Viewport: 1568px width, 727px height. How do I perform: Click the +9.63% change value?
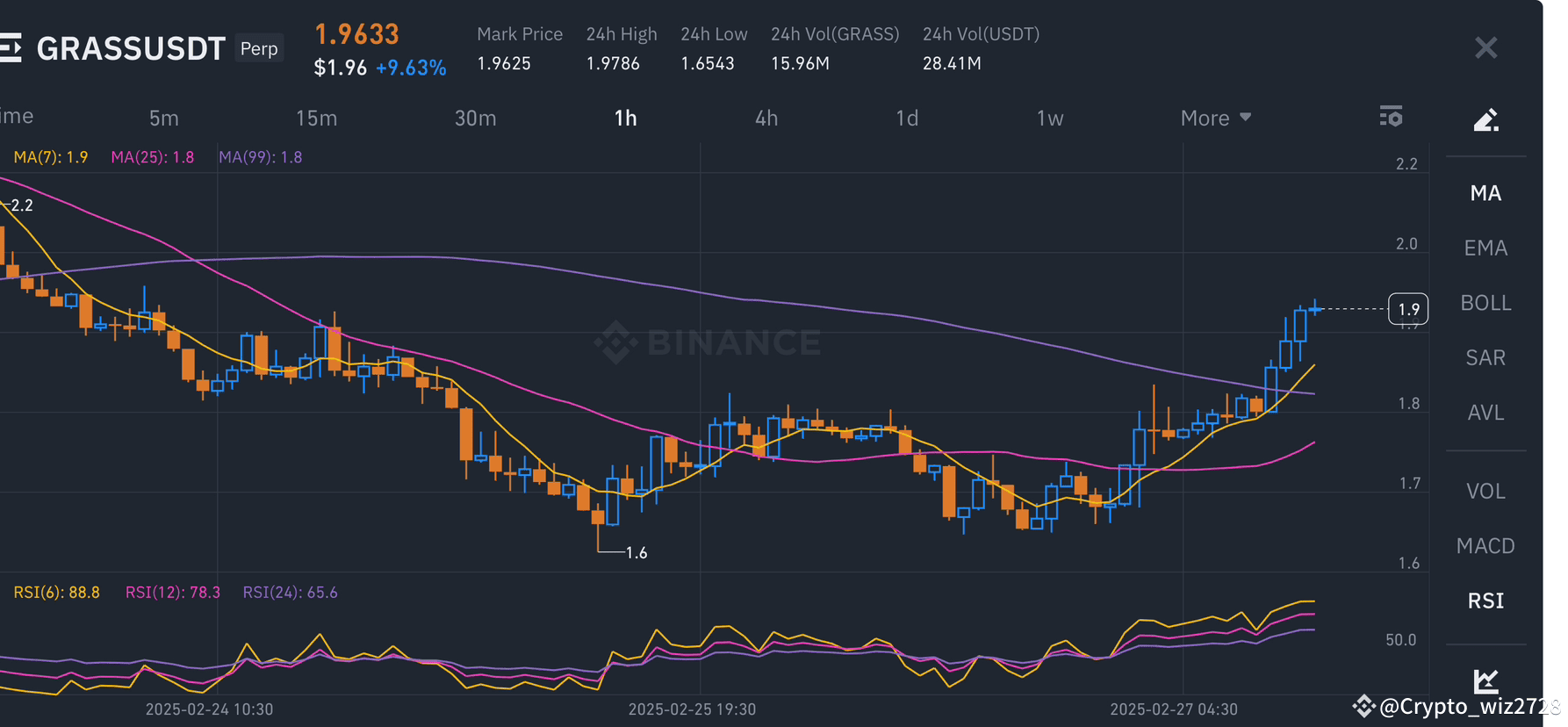pos(411,68)
